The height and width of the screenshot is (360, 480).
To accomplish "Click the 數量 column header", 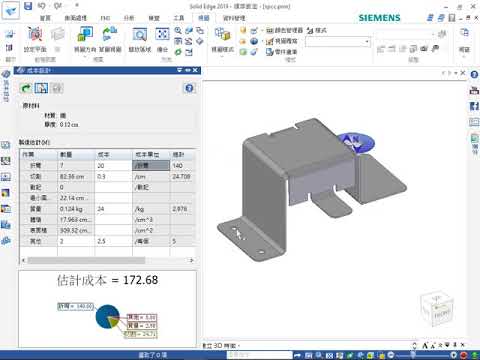I will tap(76, 155).
